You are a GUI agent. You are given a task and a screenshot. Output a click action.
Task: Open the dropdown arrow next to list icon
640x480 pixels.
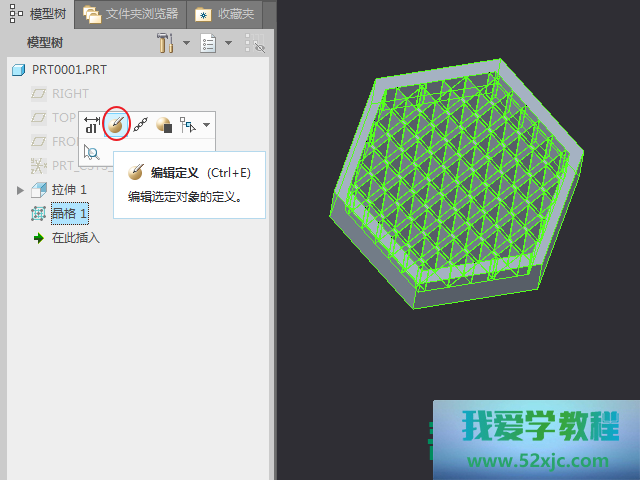pyautogui.click(x=228, y=43)
